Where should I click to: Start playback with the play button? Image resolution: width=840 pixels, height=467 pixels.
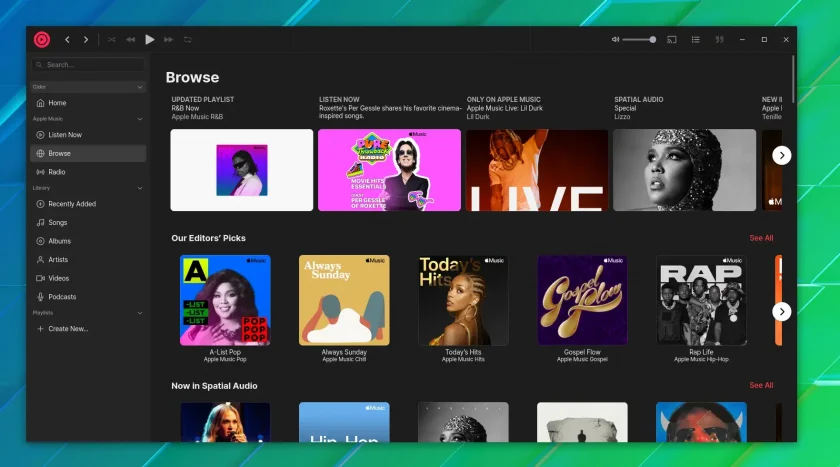click(149, 40)
